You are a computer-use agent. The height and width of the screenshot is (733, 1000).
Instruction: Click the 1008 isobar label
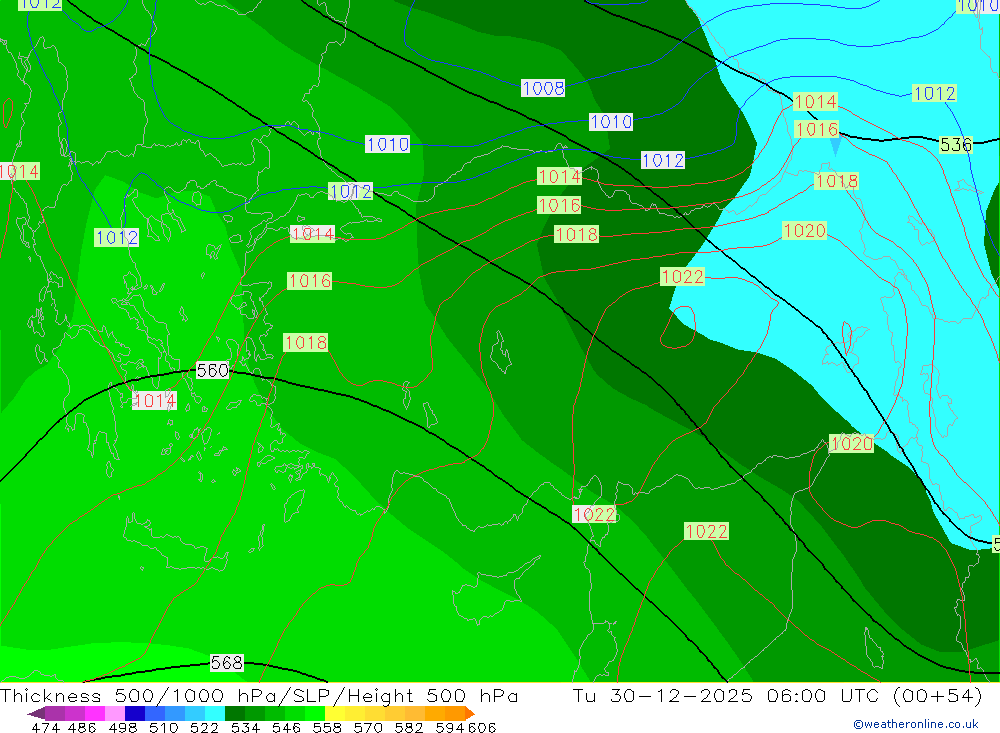click(543, 88)
